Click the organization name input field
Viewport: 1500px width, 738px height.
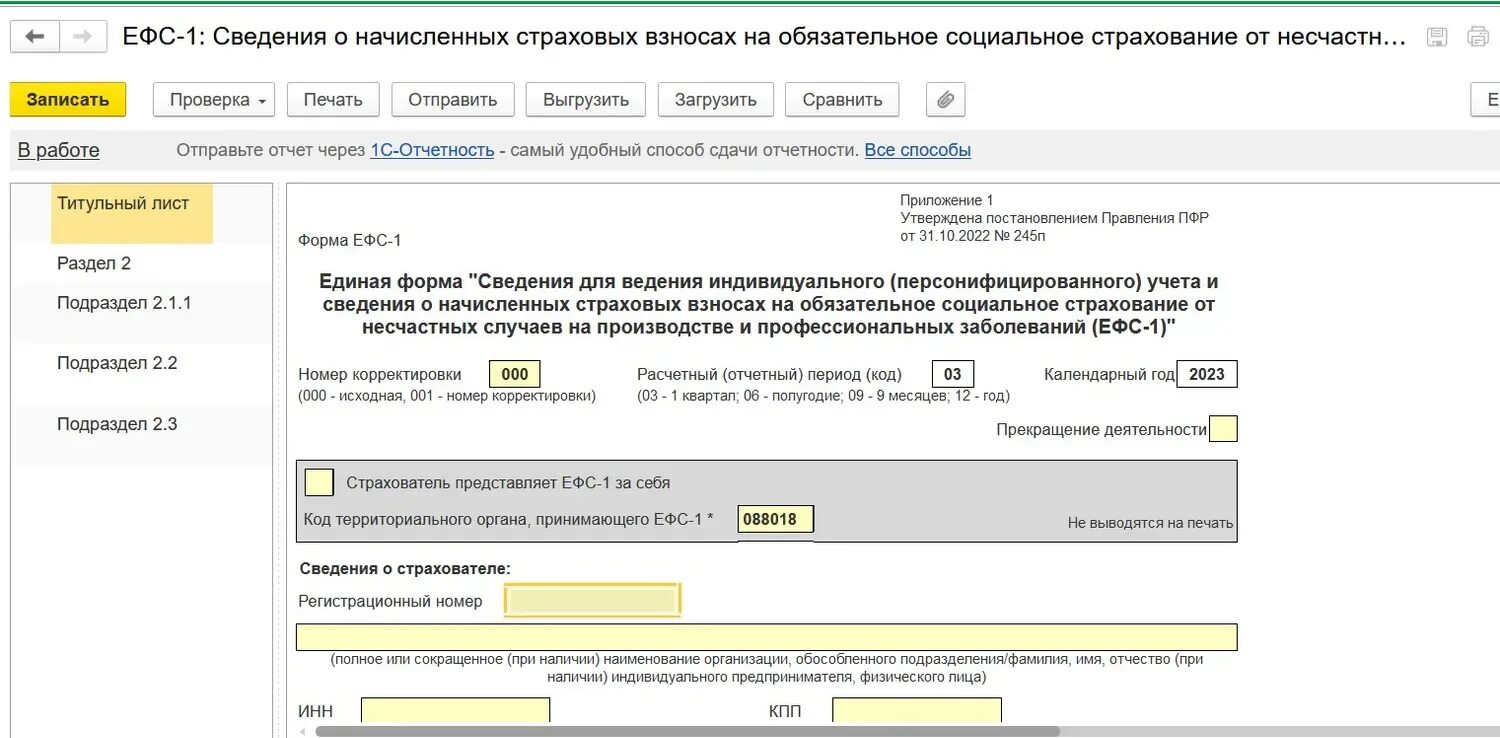767,637
